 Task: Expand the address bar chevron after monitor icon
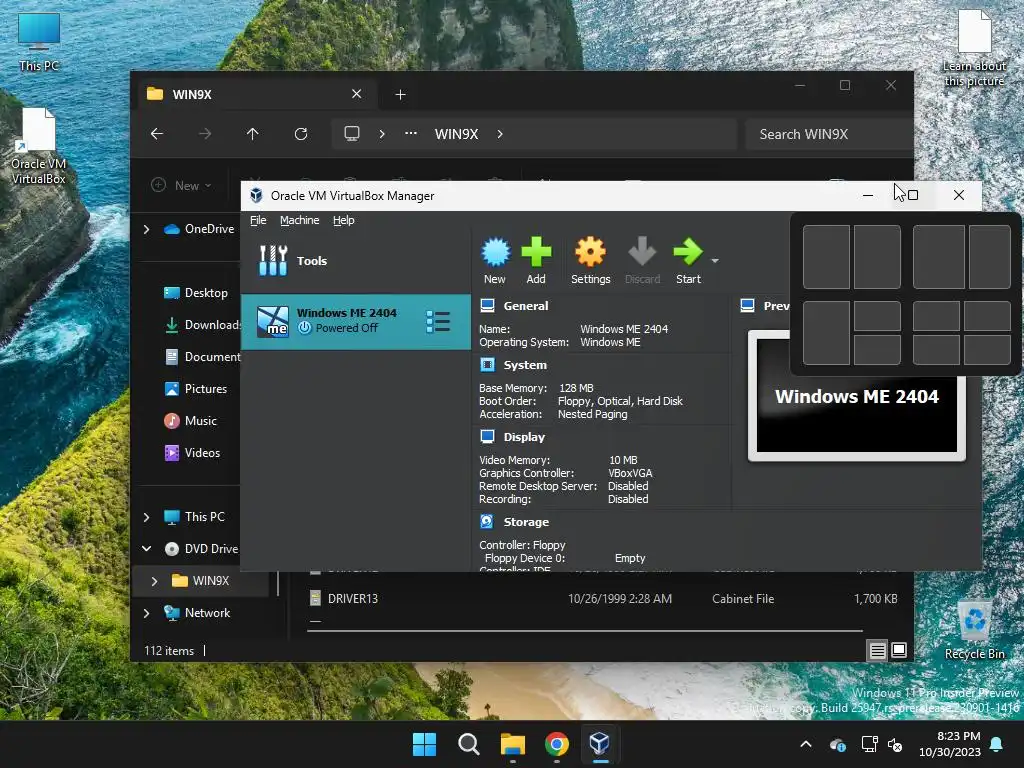click(x=382, y=134)
